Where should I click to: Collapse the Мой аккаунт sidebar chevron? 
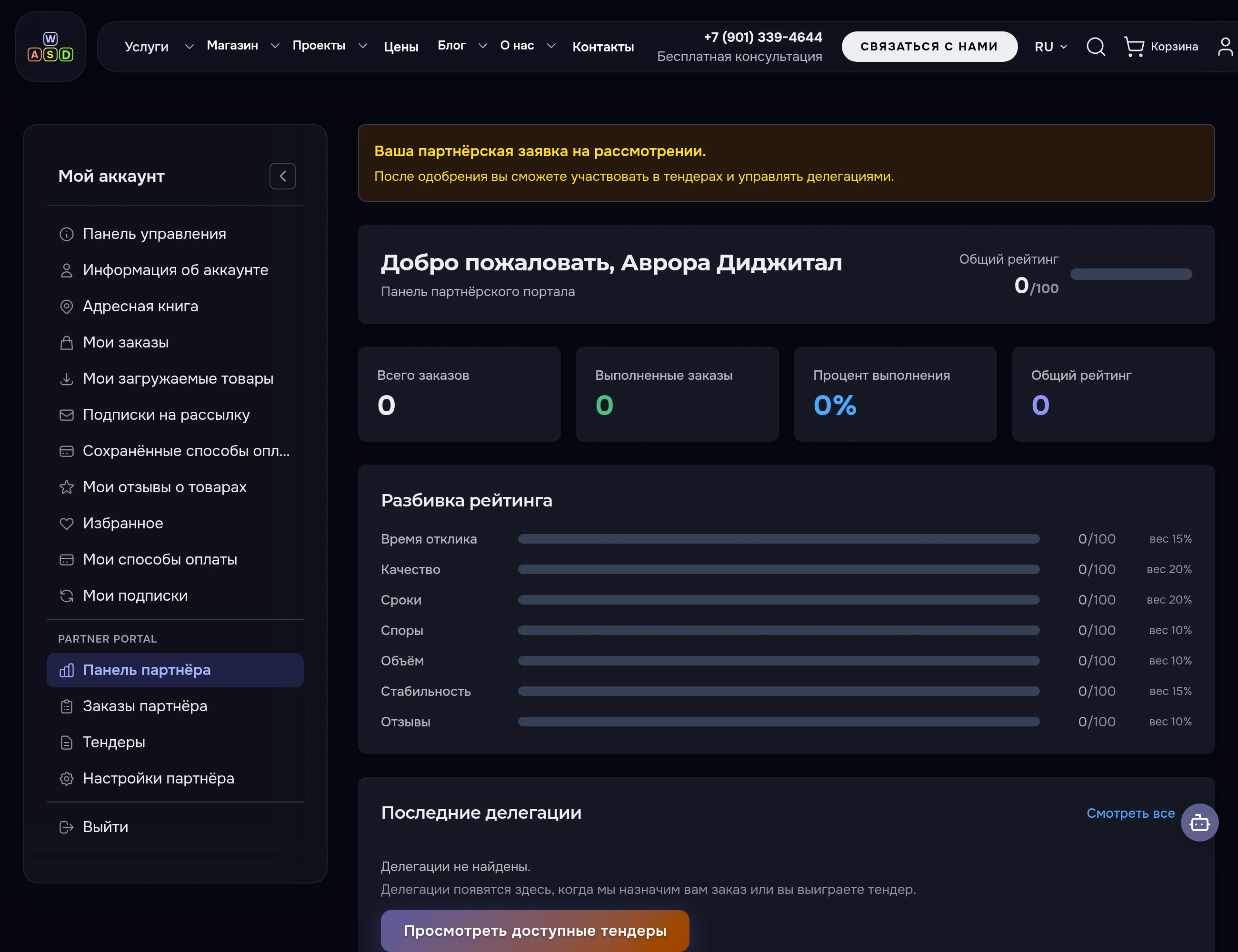tap(282, 176)
